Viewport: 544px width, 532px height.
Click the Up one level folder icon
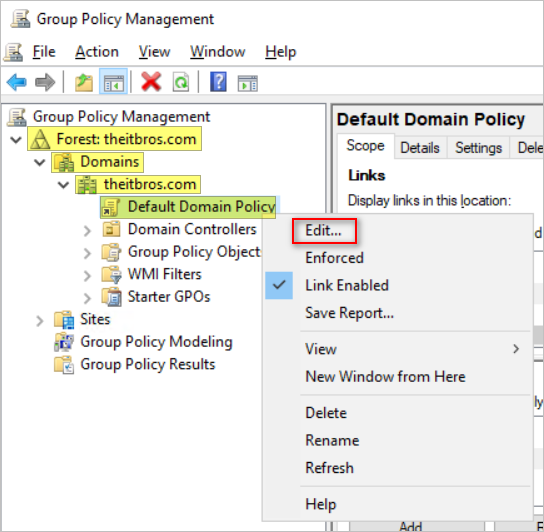84,82
